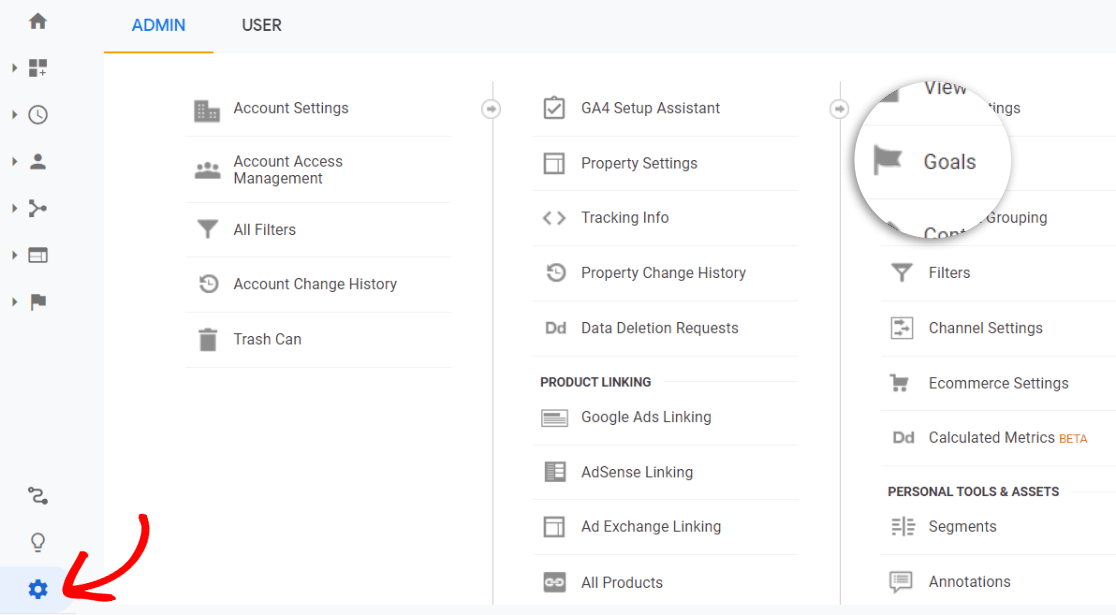
Task: Expand the Audience person section
Action: point(15,162)
